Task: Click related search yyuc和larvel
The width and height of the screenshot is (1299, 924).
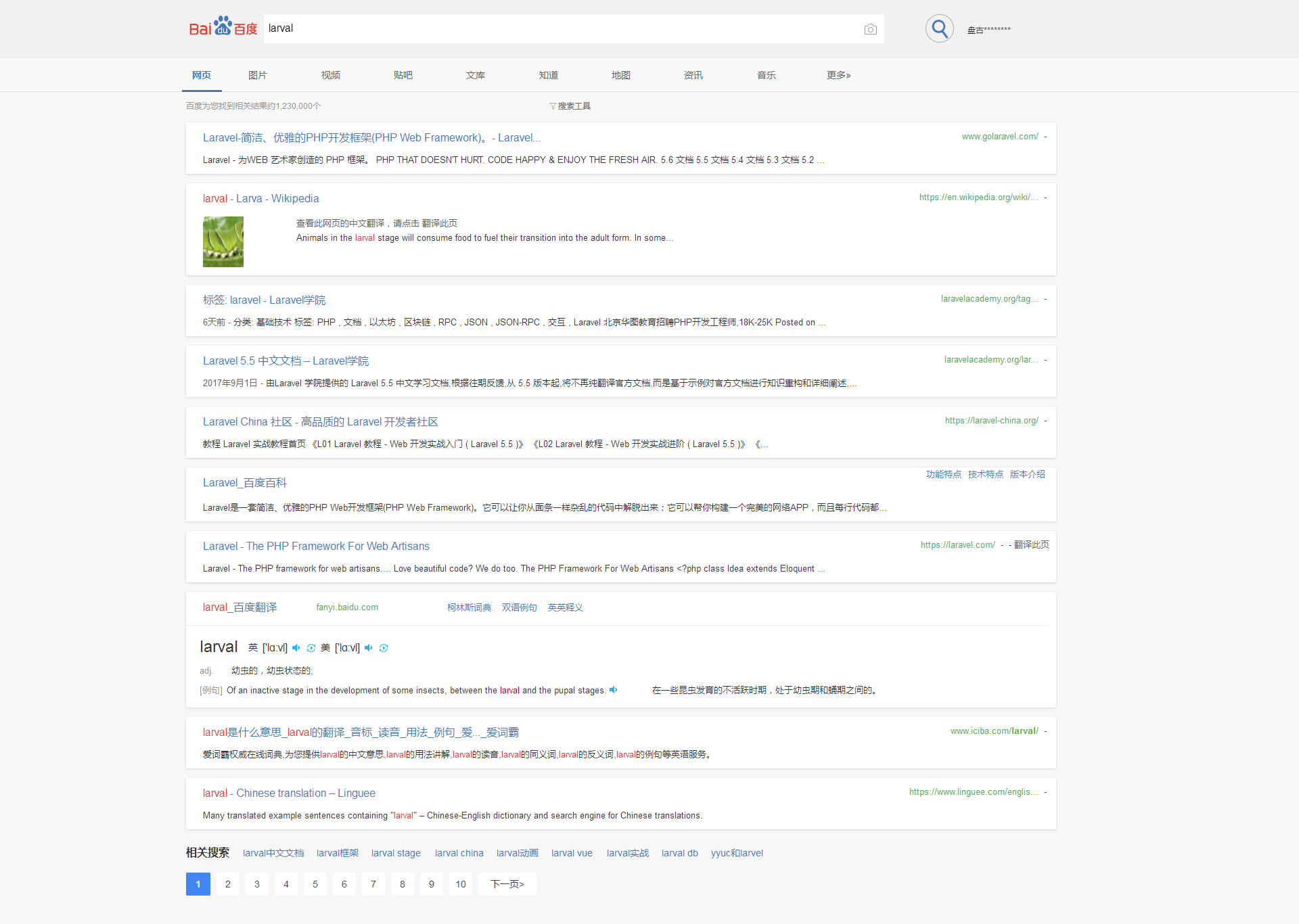Action: [x=737, y=853]
